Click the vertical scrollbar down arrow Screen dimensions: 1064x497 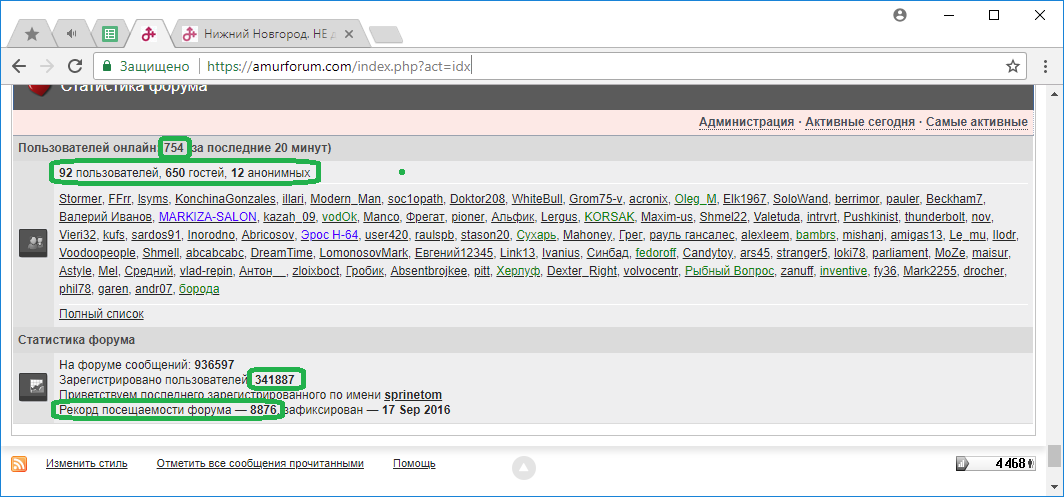1054,488
